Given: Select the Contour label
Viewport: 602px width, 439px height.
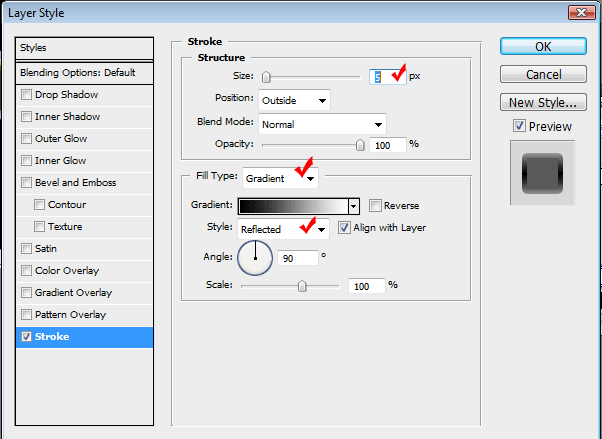Looking at the screenshot, I should tap(67, 204).
